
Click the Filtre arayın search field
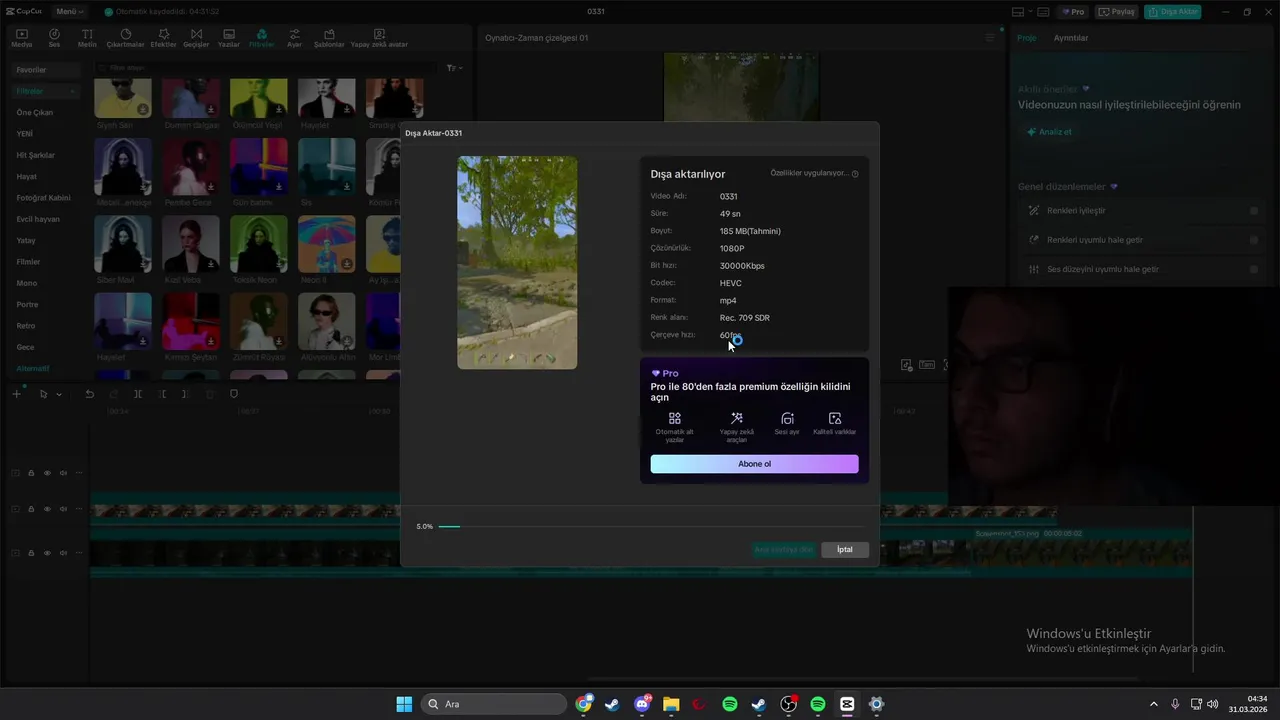[x=265, y=68]
